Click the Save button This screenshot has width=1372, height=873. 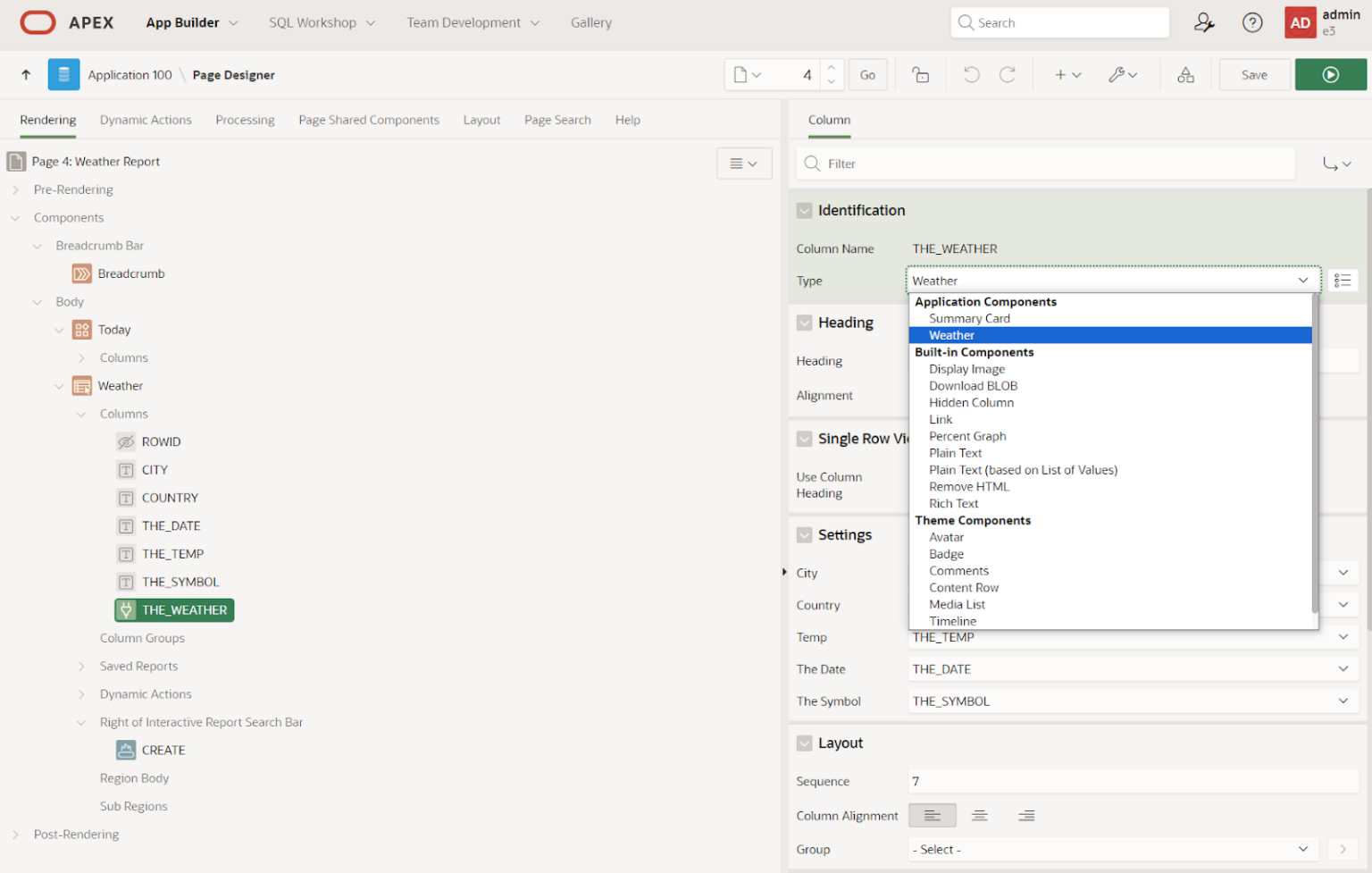1254,75
